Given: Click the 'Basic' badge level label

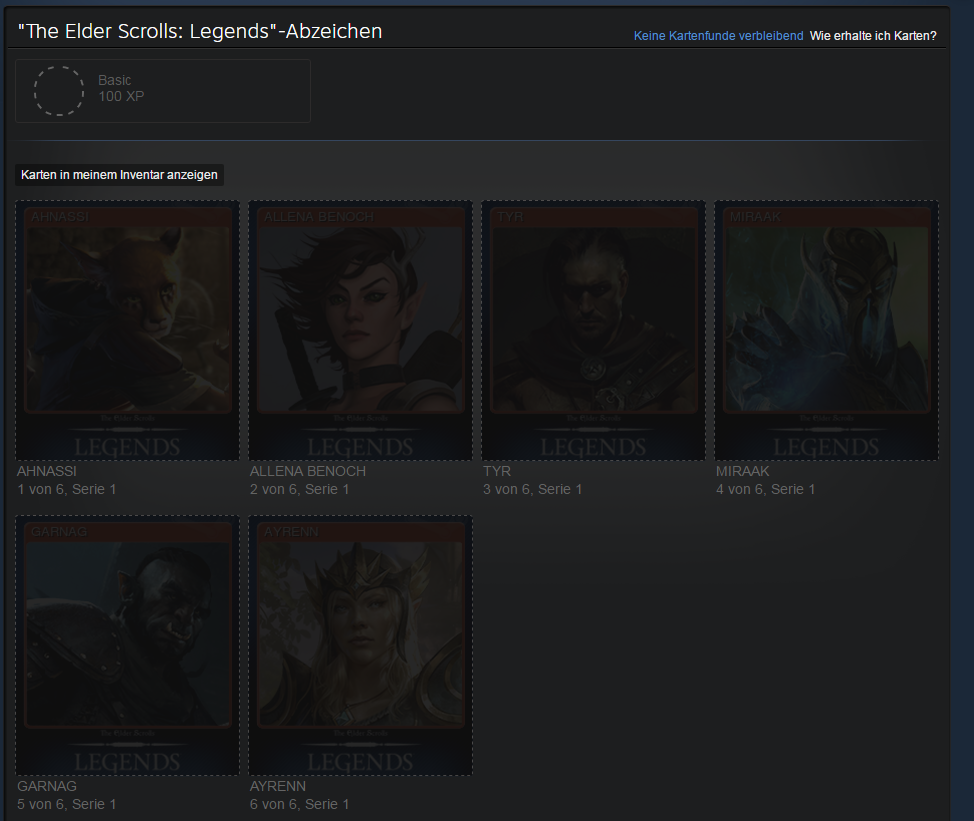Looking at the screenshot, I should [115, 80].
